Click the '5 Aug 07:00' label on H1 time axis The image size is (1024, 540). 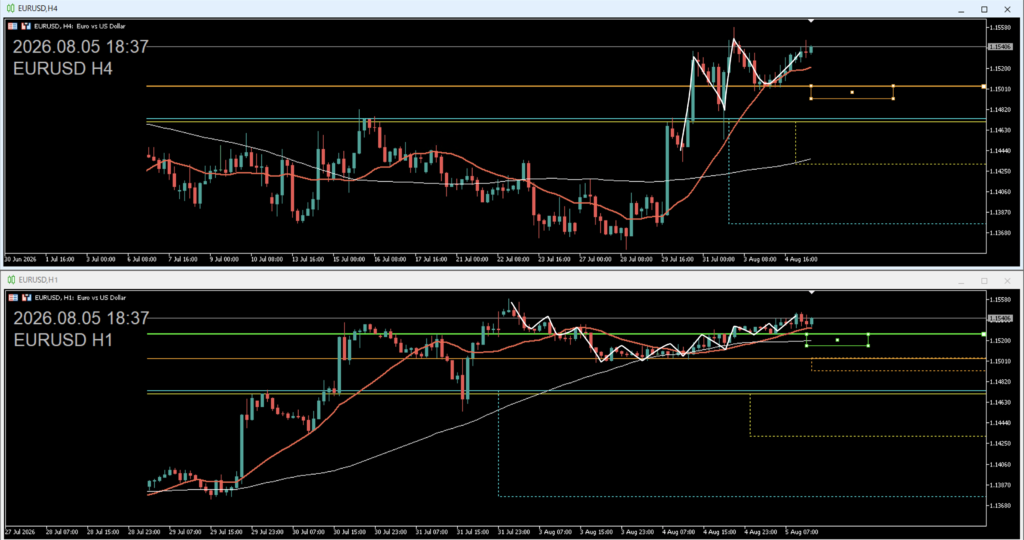pyautogui.click(x=801, y=532)
